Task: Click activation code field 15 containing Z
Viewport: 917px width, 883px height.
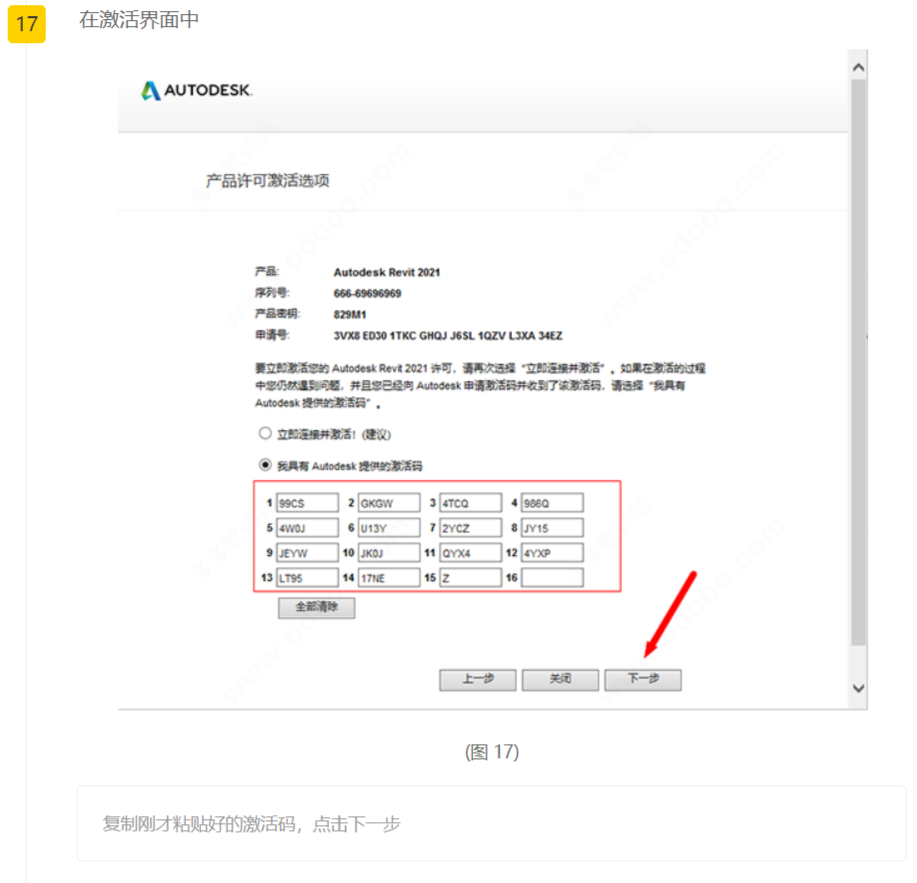Action: click(470, 578)
